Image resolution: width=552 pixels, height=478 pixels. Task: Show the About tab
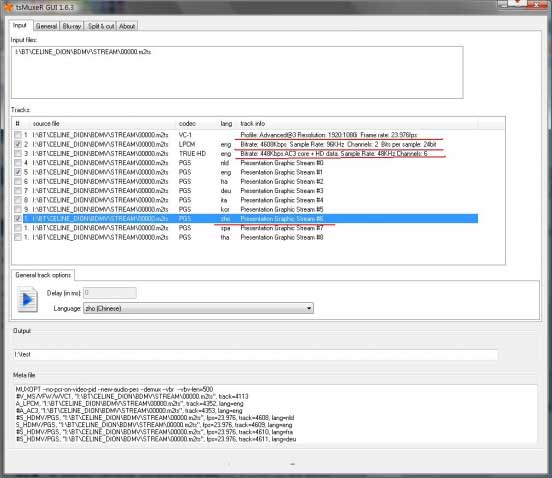click(x=127, y=26)
